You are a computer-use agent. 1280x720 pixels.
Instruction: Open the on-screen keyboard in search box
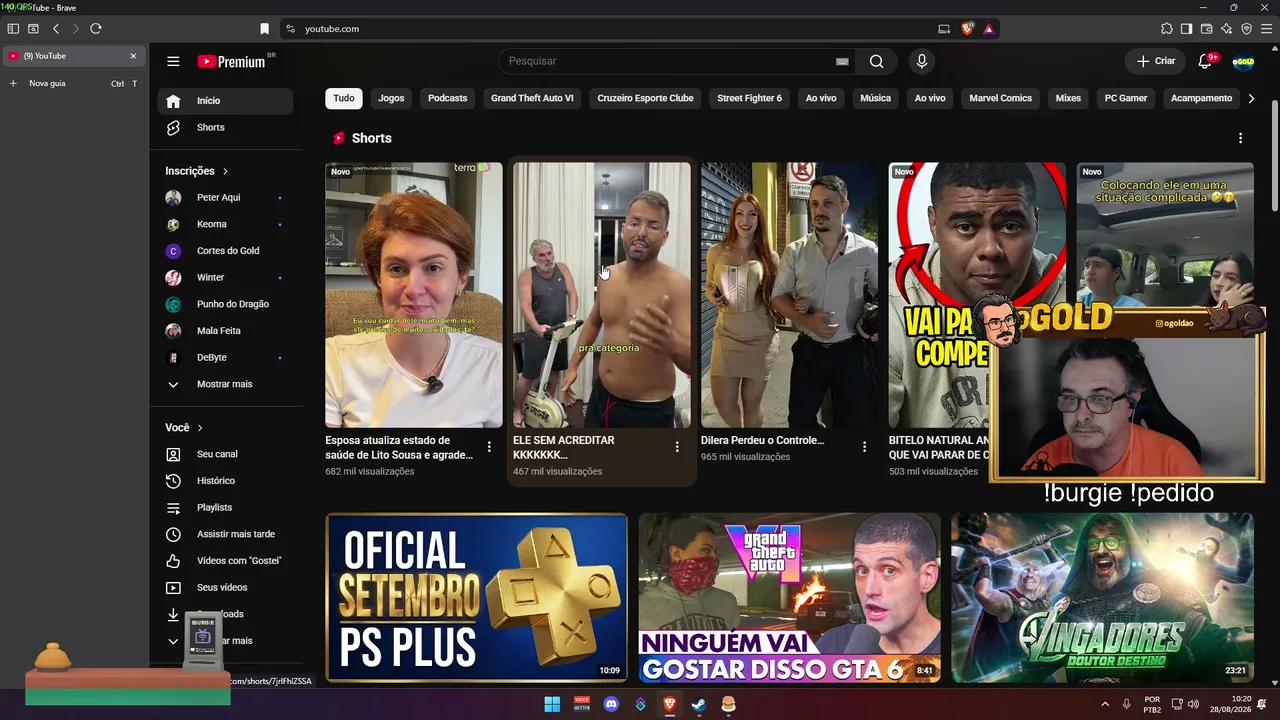click(x=842, y=61)
